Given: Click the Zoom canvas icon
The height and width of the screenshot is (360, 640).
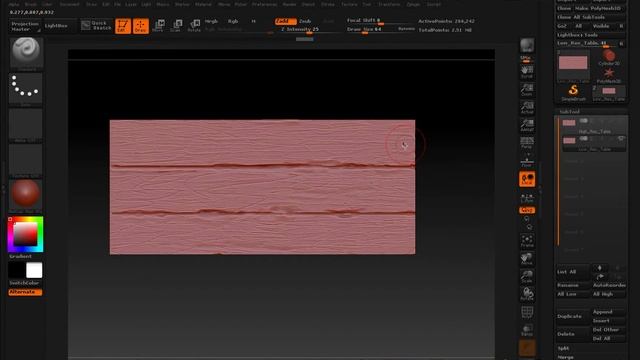Looking at the screenshot, I should click(x=527, y=90).
